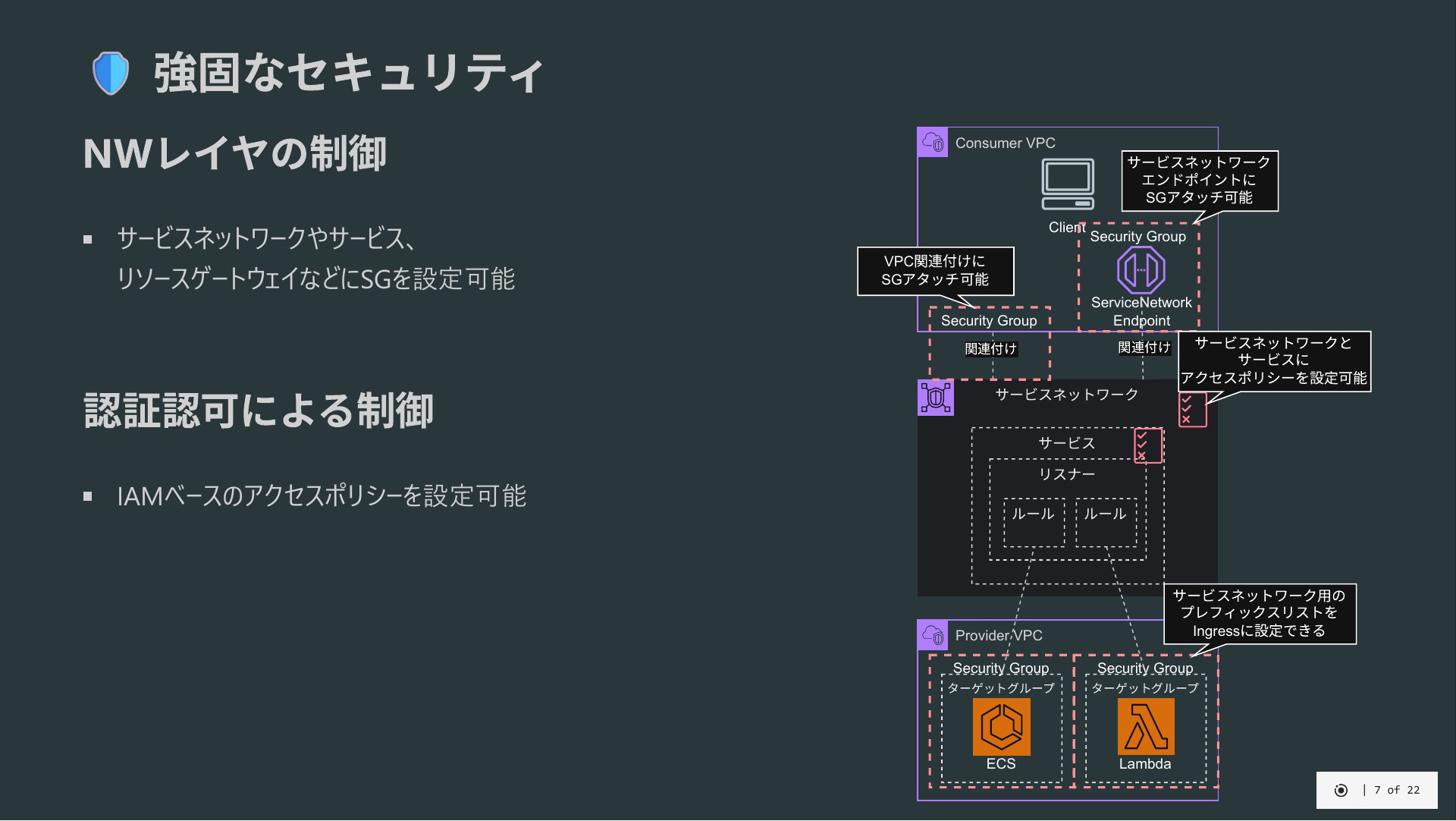Screen dimensions: 1456x821
Task: Click the Client computer icon
Action: [x=1068, y=184]
